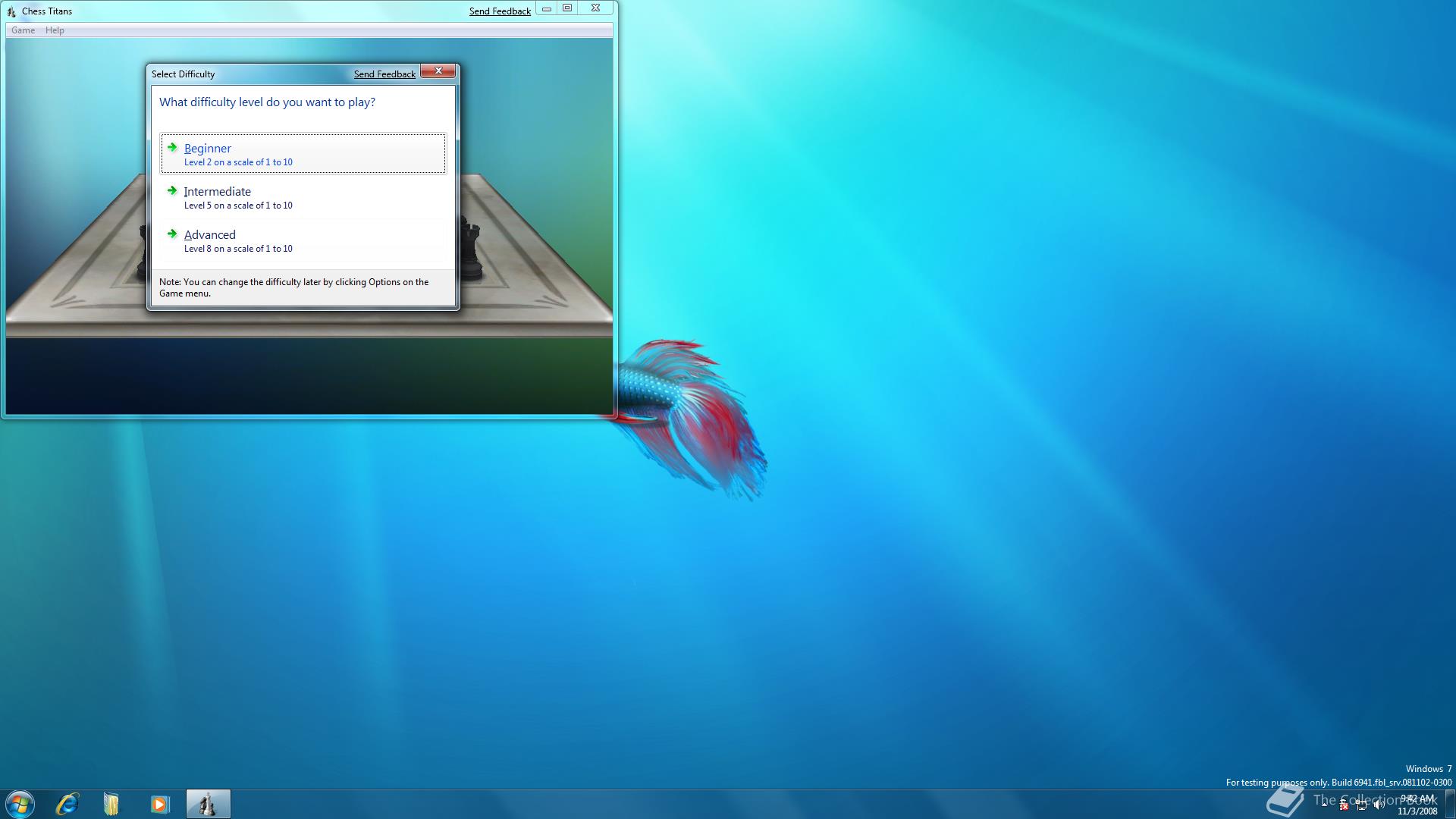The height and width of the screenshot is (819, 1456).
Task: Open the Action Center alert tray icon
Action: pyautogui.click(x=1343, y=805)
